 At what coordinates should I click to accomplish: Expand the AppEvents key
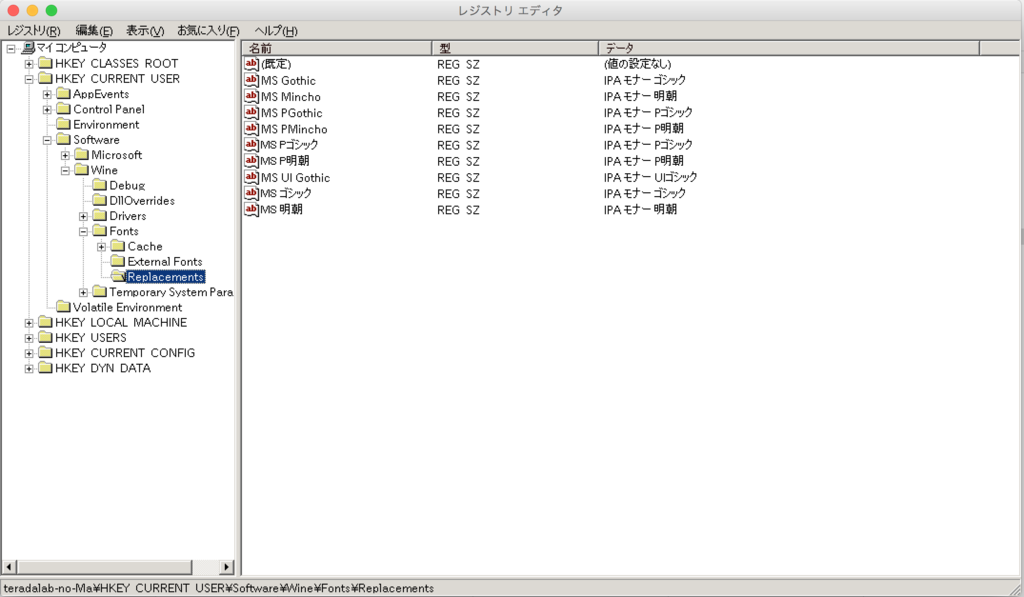(47, 95)
